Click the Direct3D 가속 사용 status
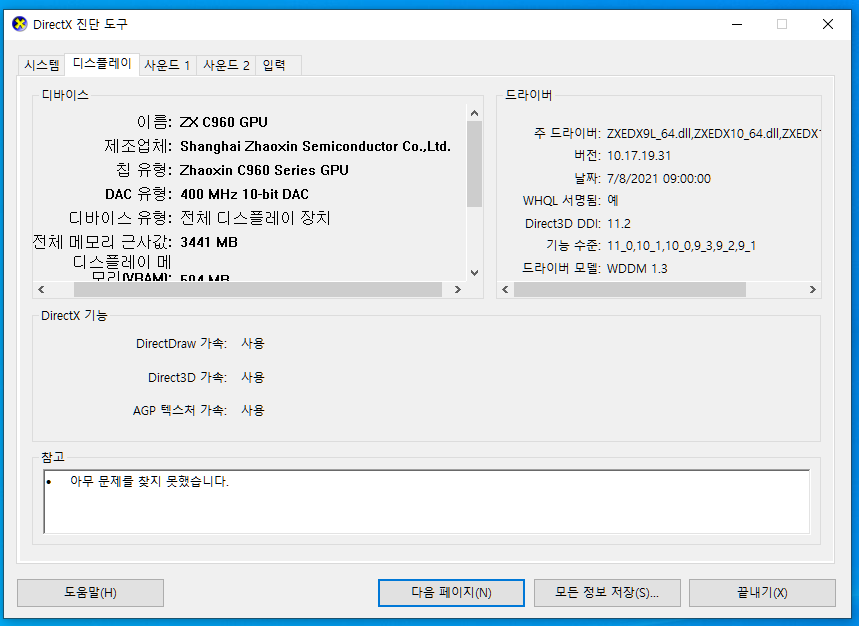This screenshot has height=626, width=859. pyautogui.click(x=253, y=377)
